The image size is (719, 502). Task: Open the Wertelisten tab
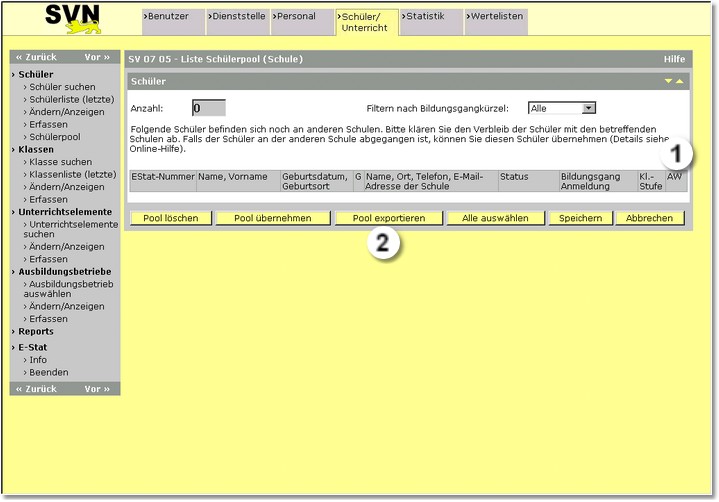point(496,22)
